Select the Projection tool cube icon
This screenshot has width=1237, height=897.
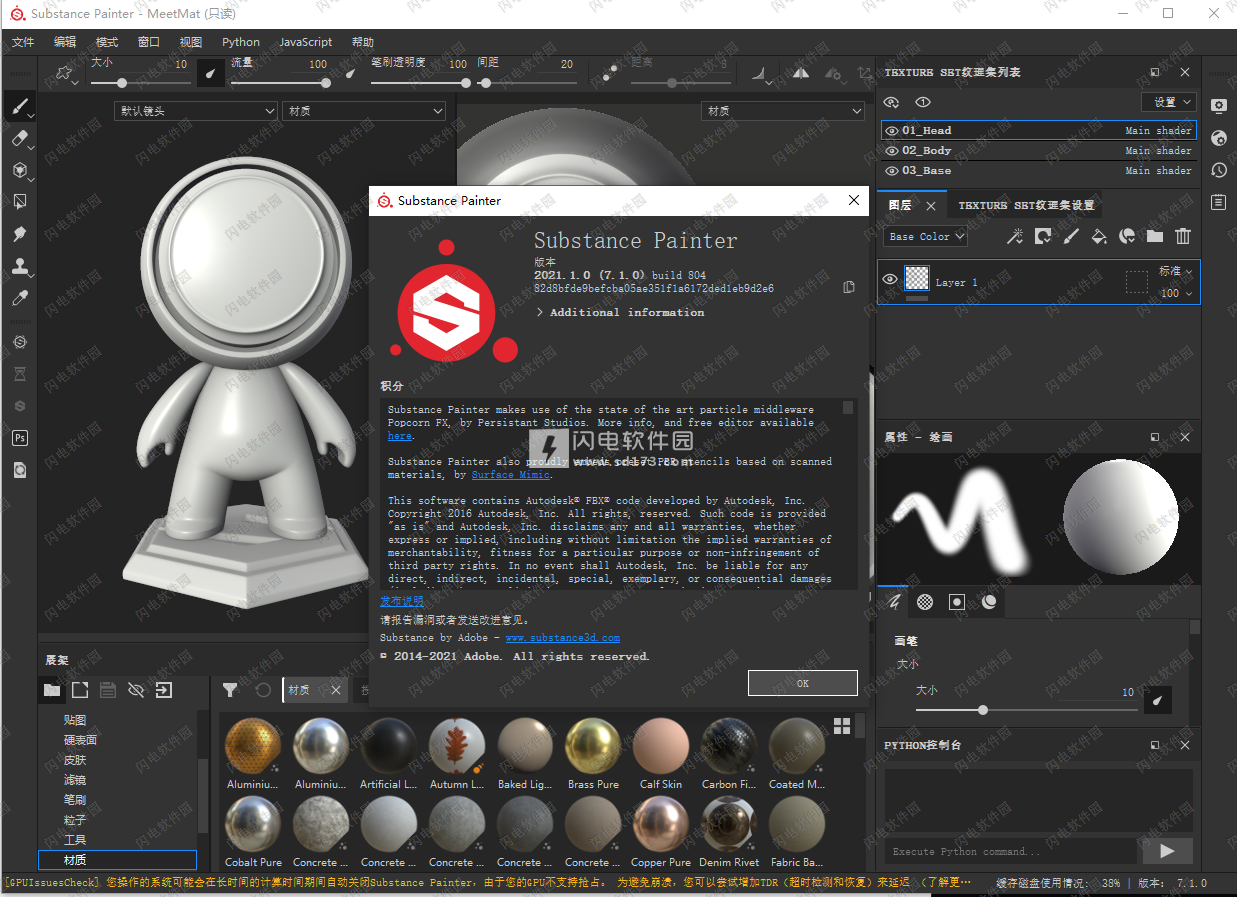(x=19, y=170)
